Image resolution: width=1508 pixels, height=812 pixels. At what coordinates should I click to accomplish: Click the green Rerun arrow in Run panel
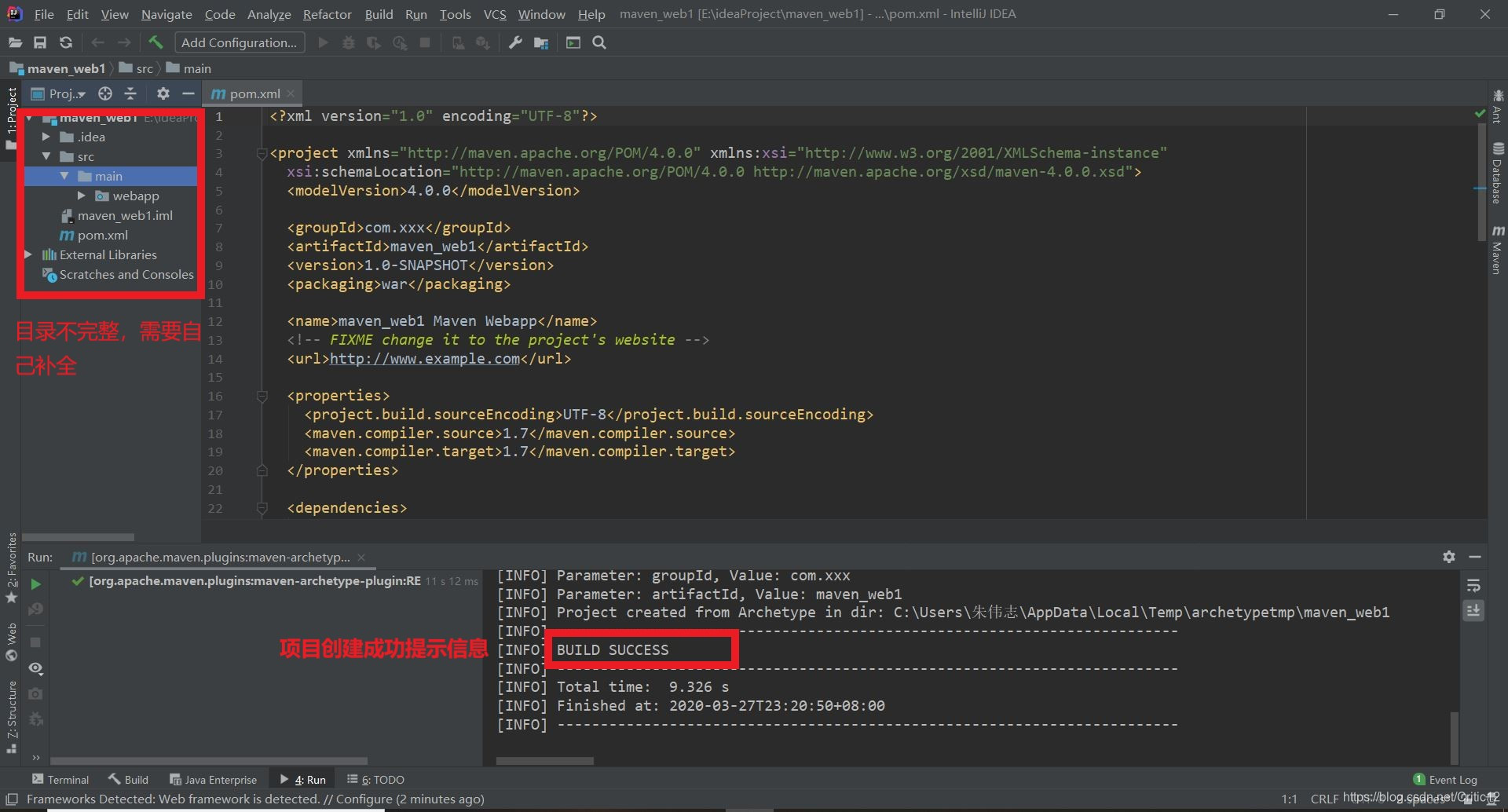[35, 583]
